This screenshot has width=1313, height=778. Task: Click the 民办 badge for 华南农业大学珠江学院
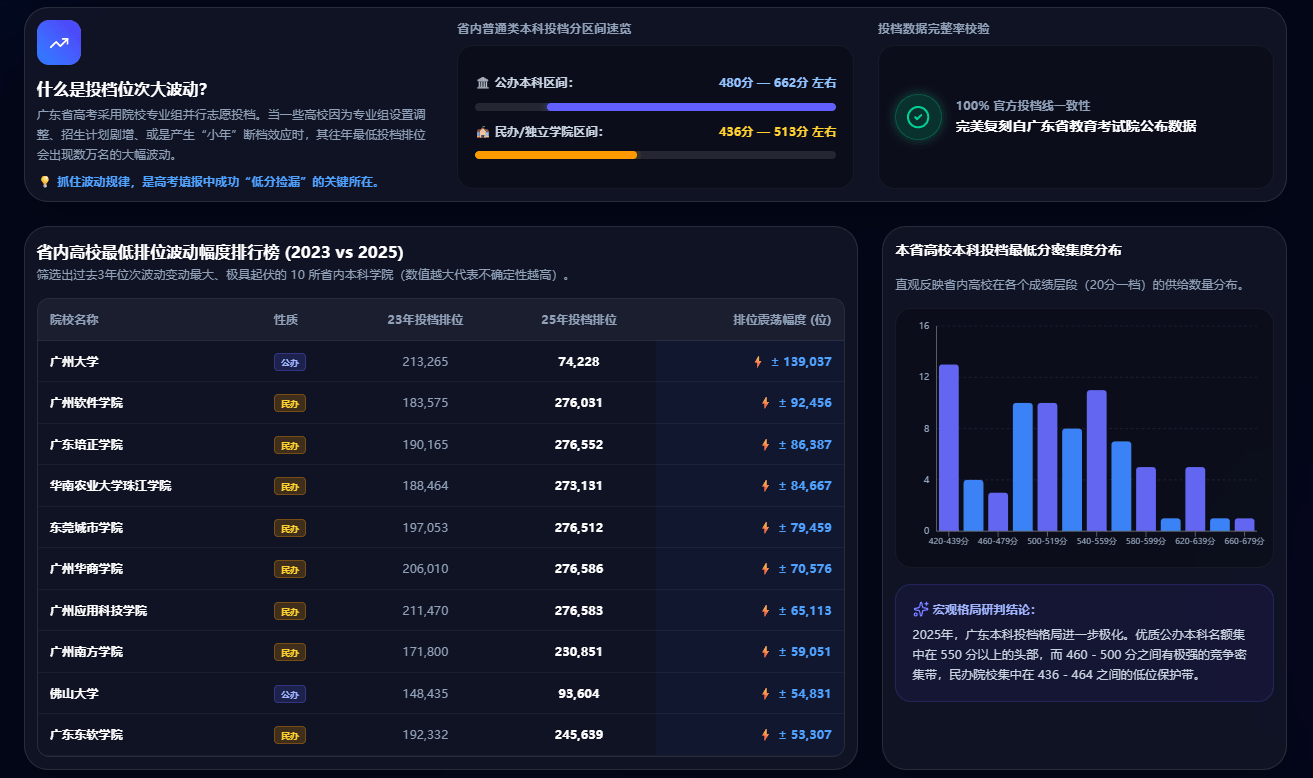click(x=290, y=486)
